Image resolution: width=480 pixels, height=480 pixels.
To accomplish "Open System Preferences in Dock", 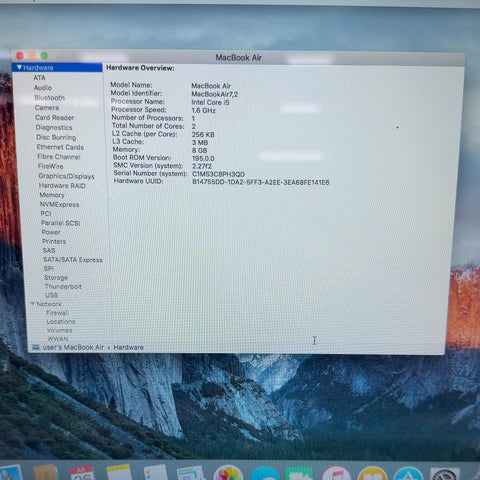I will coord(445,474).
